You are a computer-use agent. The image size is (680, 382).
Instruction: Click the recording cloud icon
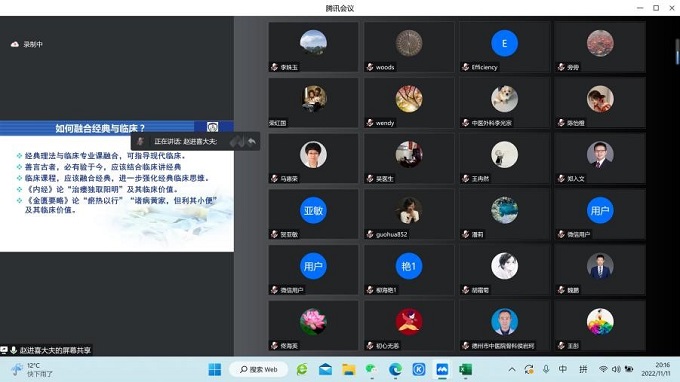14,44
